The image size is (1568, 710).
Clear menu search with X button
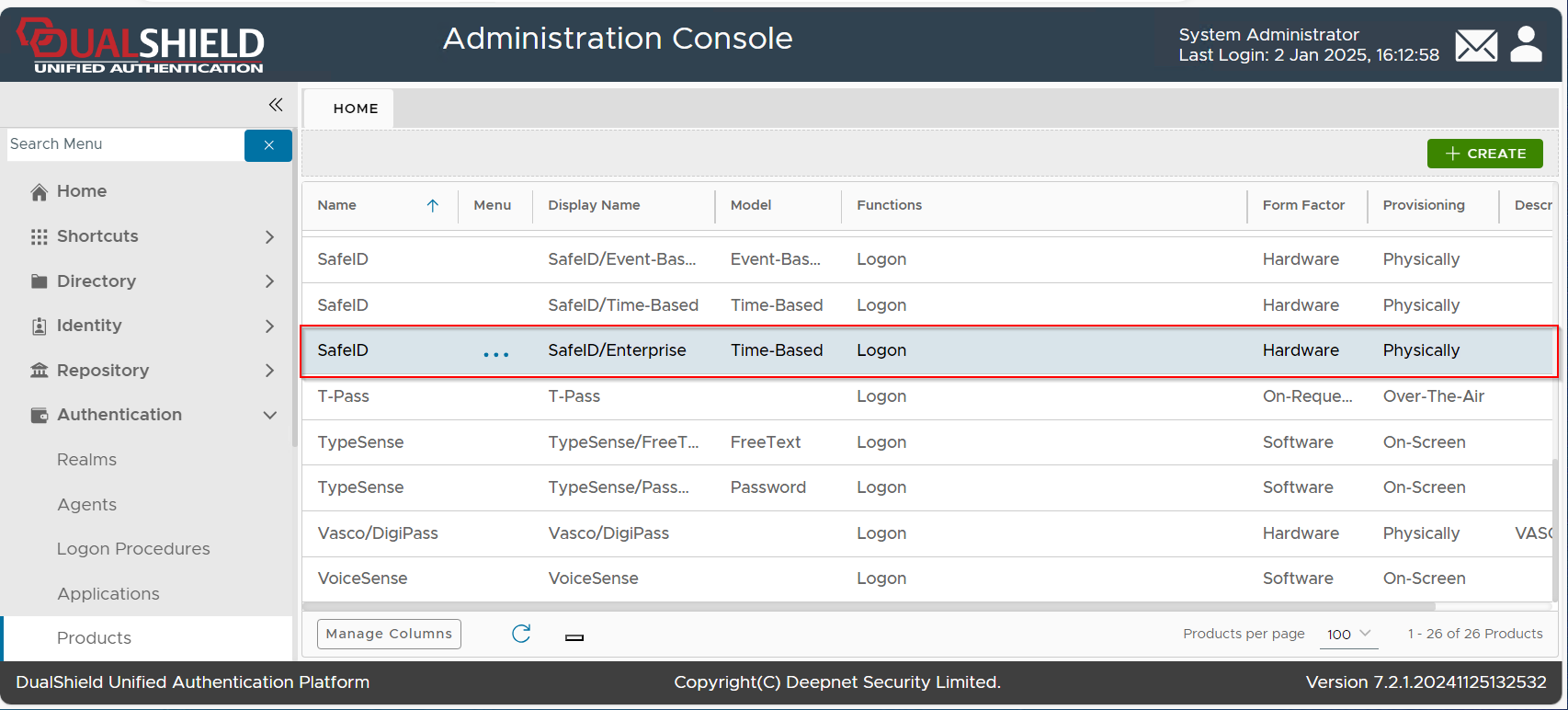point(268,145)
